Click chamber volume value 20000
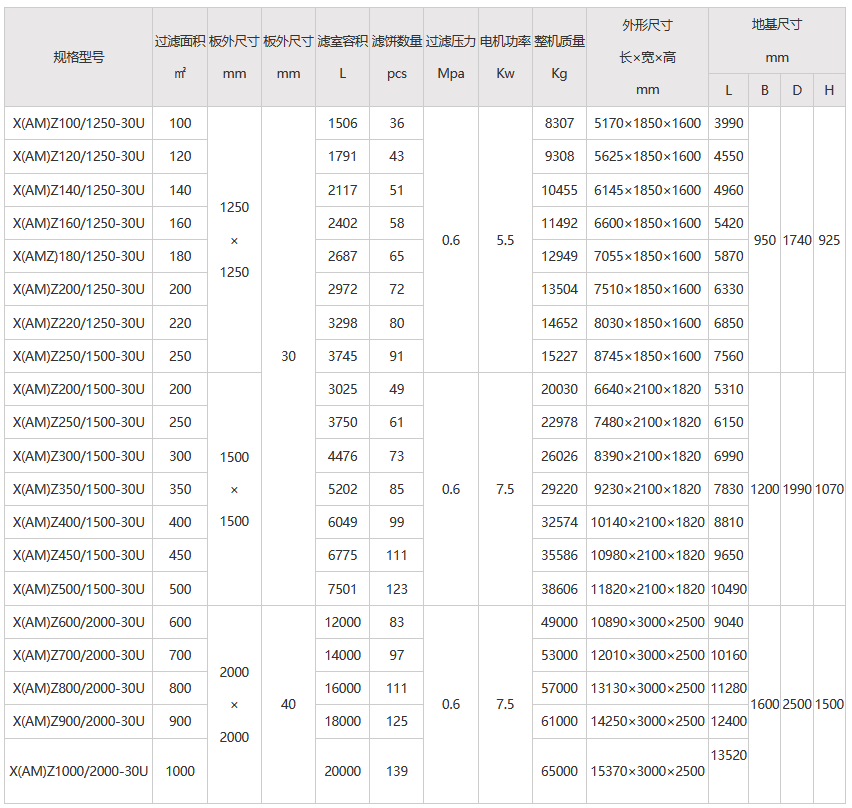Image resolution: width=852 pixels, height=808 pixels. coord(342,771)
